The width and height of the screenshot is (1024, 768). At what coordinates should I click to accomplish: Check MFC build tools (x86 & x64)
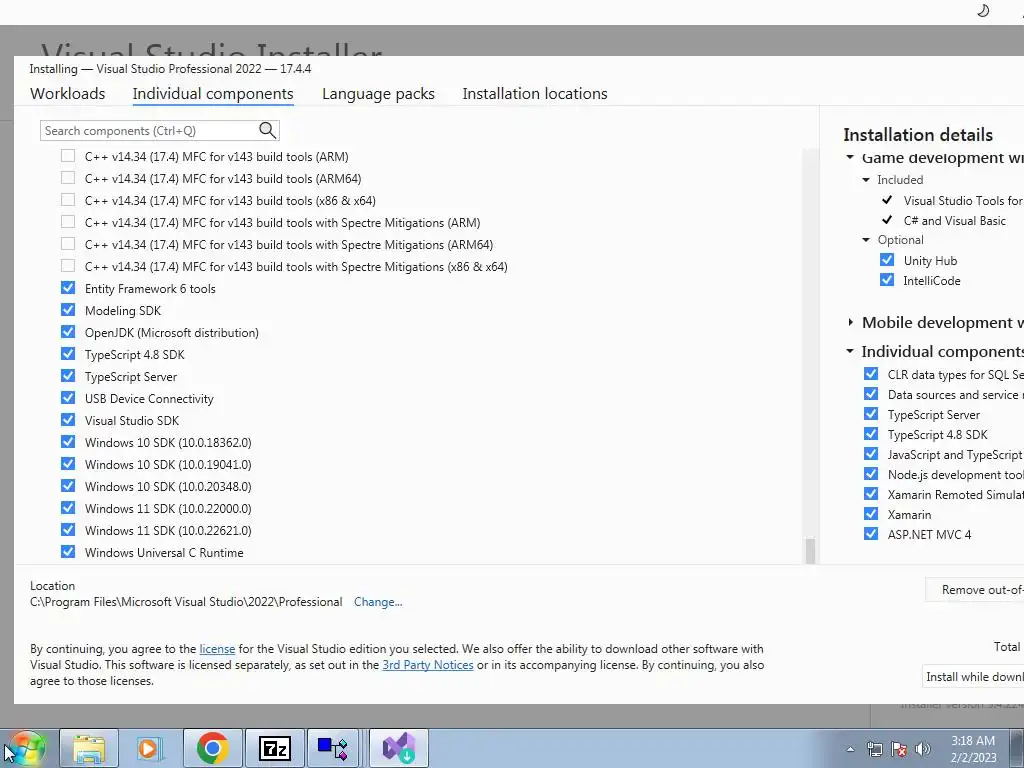[x=68, y=200]
